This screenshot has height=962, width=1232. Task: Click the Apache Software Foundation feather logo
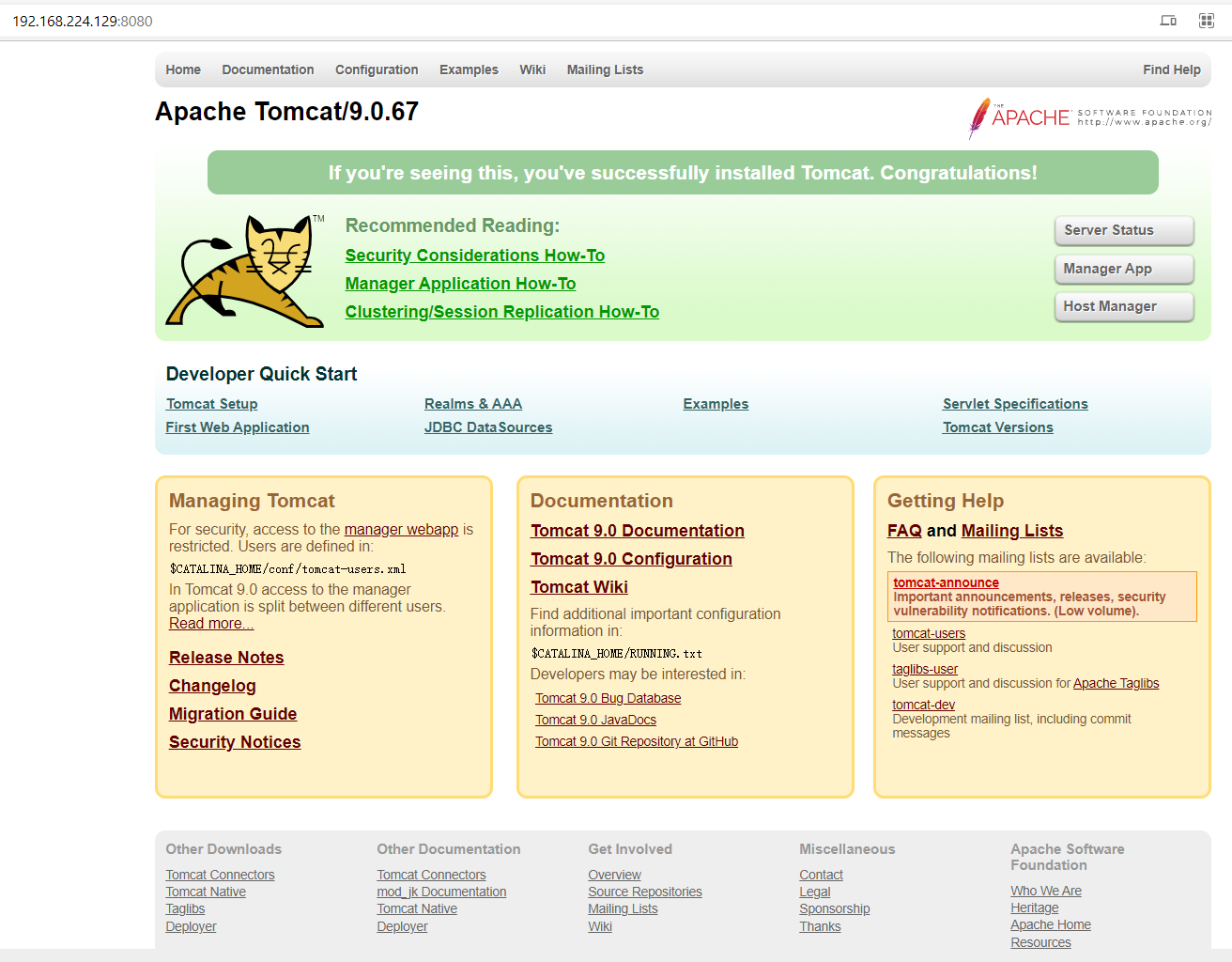pos(1090,118)
